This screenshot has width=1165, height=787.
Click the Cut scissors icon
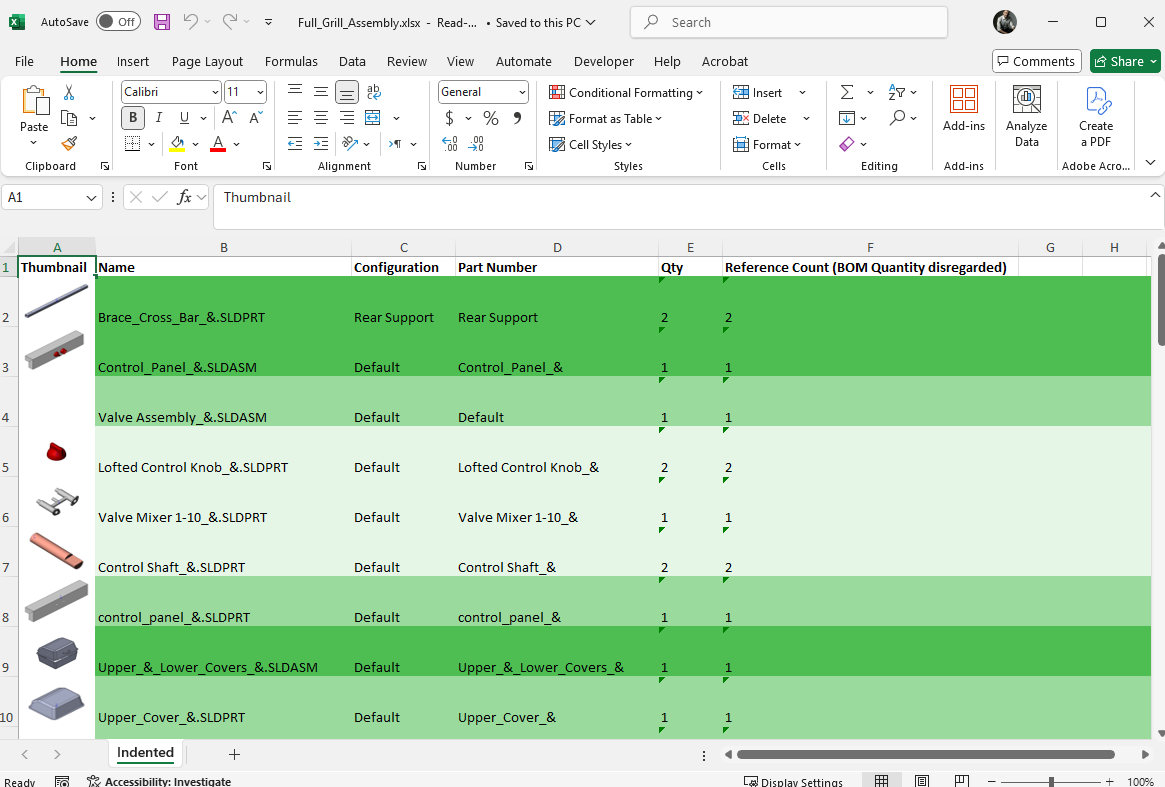(69, 92)
